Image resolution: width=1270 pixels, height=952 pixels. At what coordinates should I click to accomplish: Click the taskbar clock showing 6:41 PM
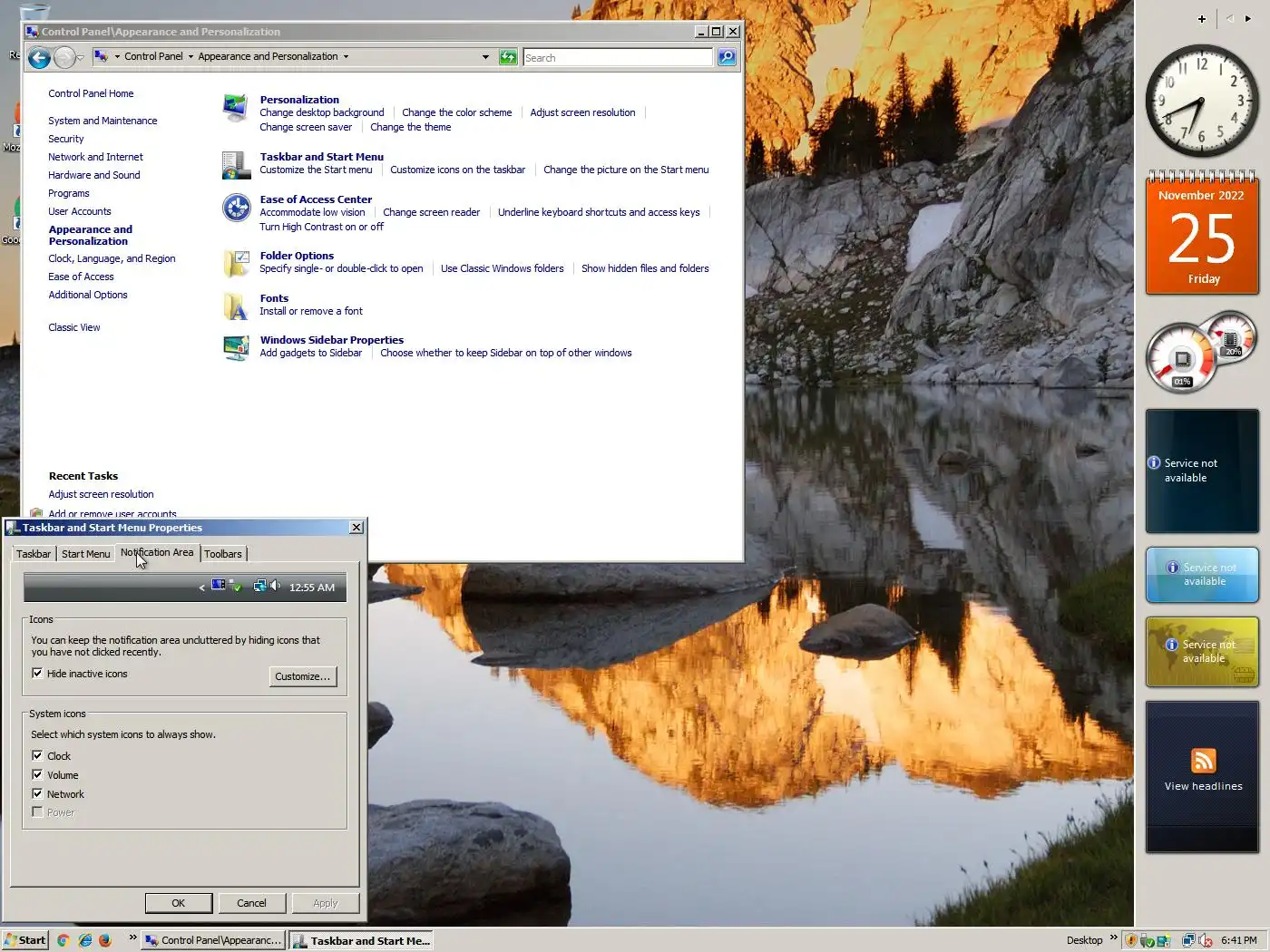pos(1239,940)
